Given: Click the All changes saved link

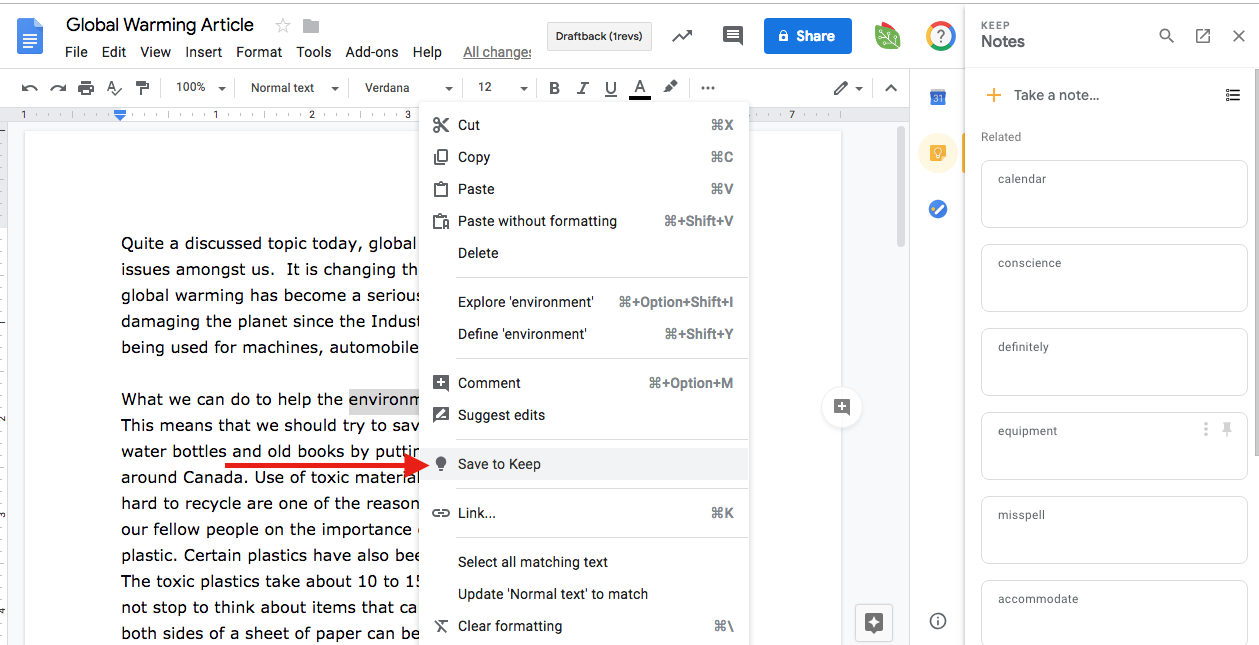Looking at the screenshot, I should pyautogui.click(x=497, y=52).
